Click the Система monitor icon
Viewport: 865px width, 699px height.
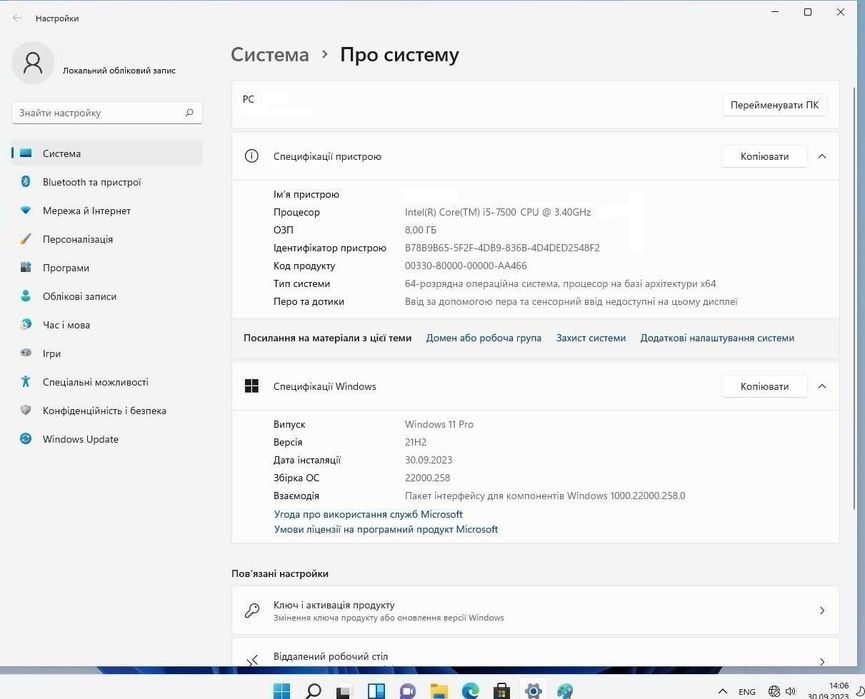pos(25,153)
